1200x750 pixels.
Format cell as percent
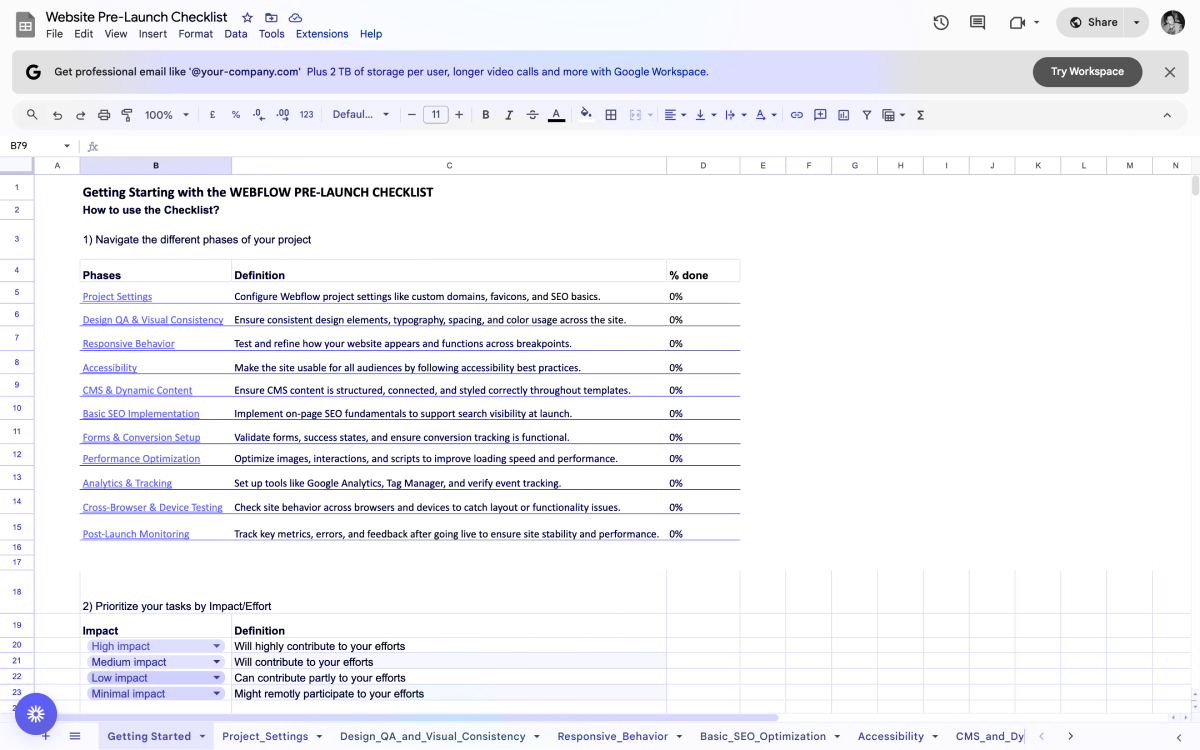pyautogui.click(x=236, y=115)
